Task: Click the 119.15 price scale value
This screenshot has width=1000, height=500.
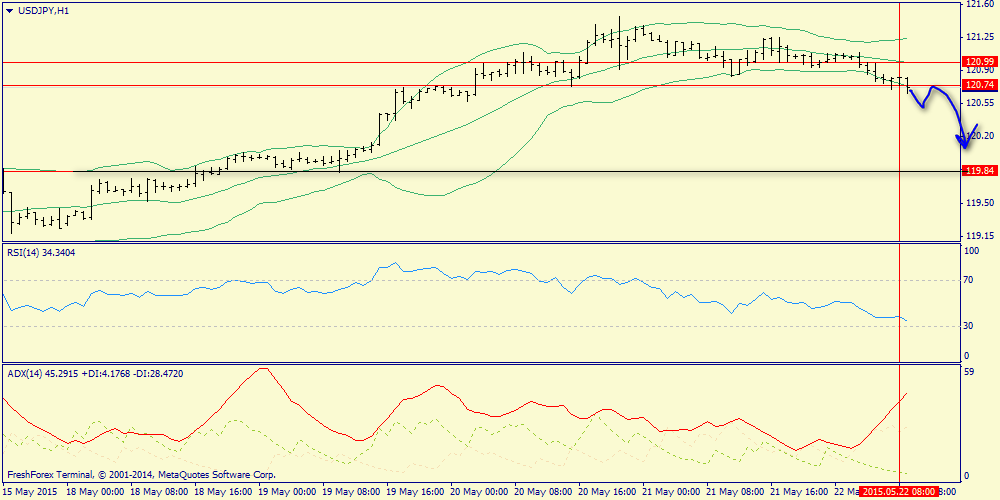Action: (978, 236)
